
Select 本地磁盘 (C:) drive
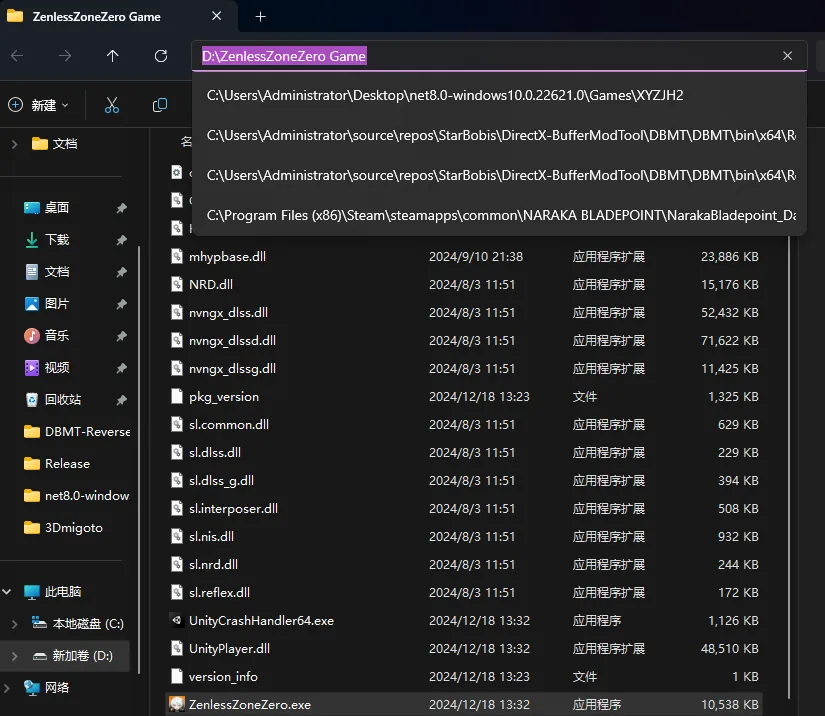pyautogui.click(x=78, y=624)
